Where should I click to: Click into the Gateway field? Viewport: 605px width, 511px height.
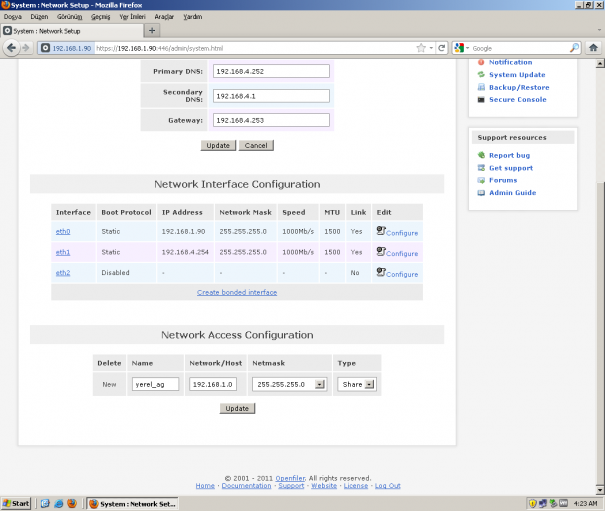(271, 120)
